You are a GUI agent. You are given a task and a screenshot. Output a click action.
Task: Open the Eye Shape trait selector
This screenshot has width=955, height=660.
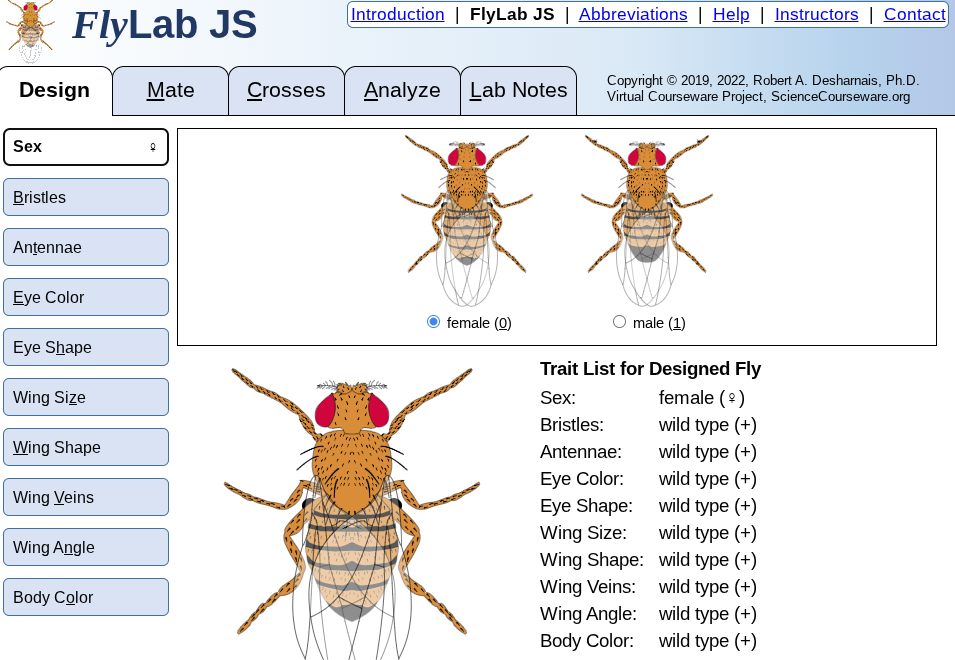click(x=86, y=347)
